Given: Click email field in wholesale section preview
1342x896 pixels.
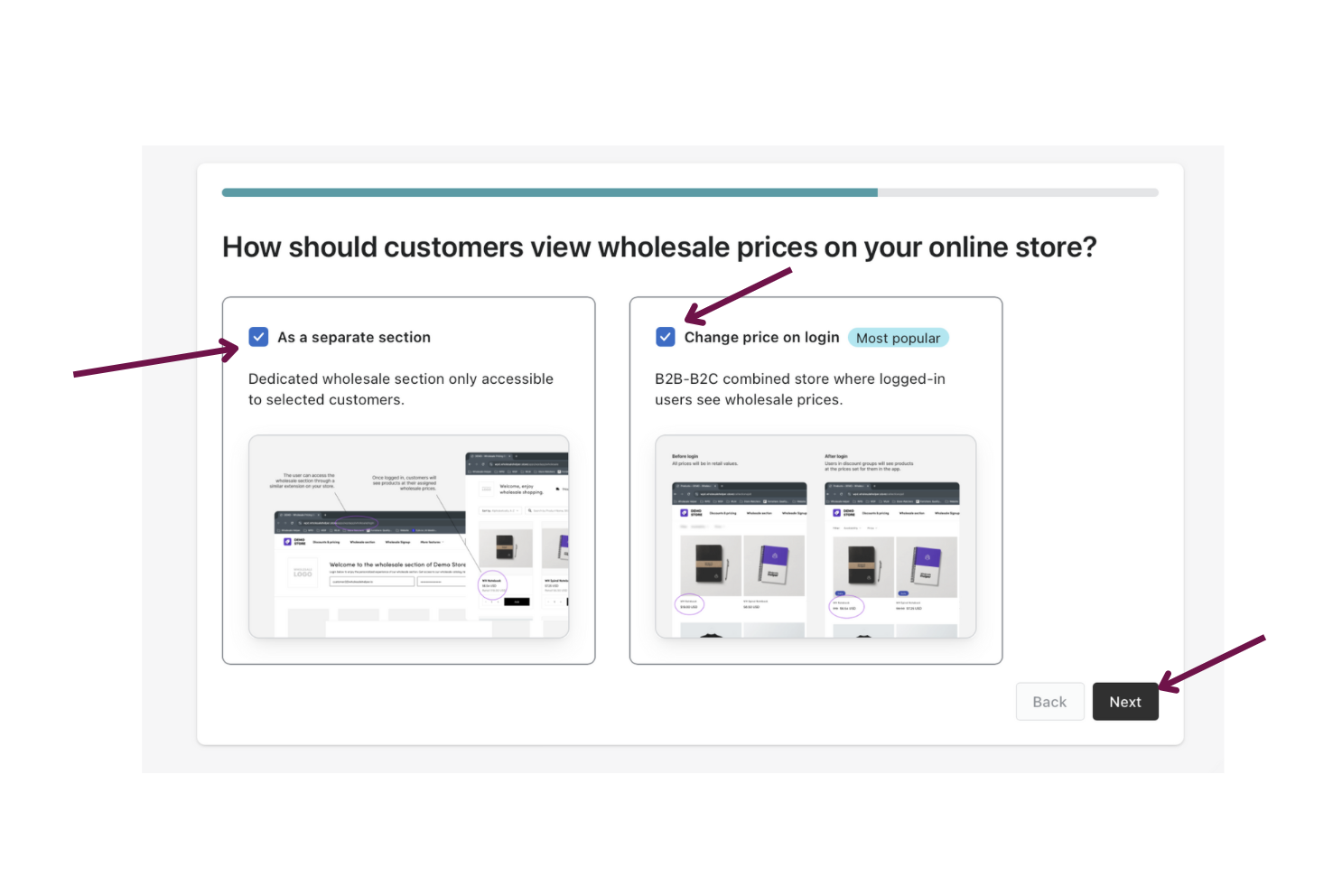Looking at the screenshot, I should pyautogui.click(x=371, y=582).
